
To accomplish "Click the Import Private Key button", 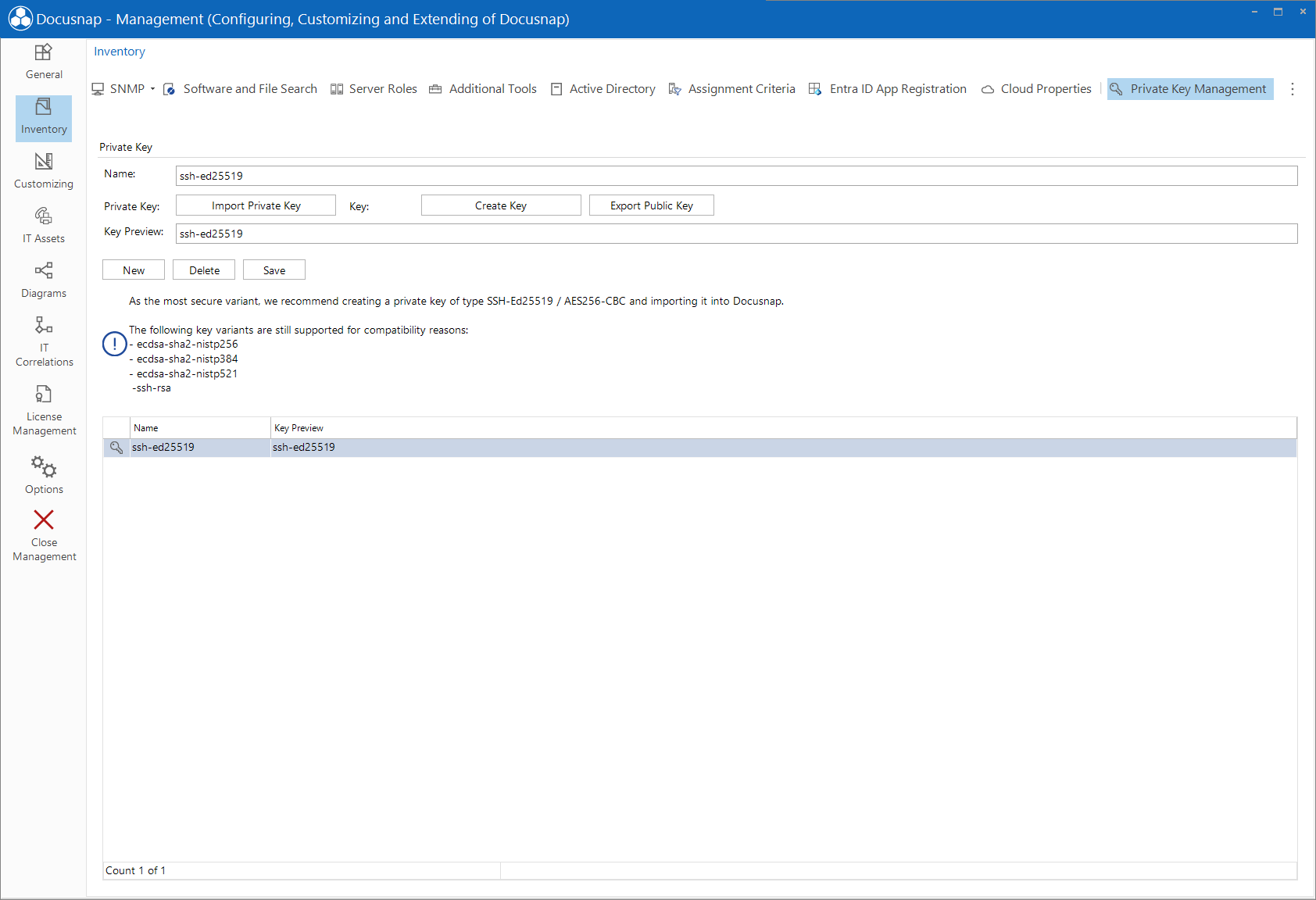I will (x=256, y=205).
